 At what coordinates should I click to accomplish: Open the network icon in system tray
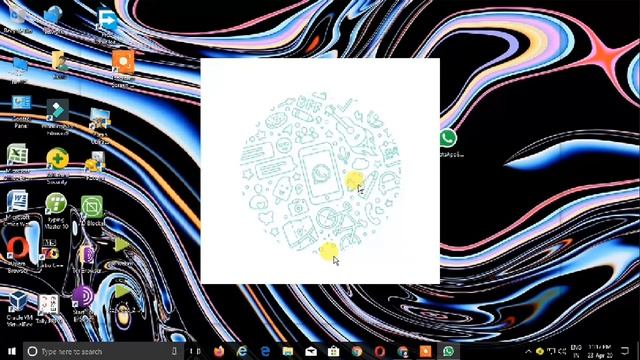click(551, 351)
